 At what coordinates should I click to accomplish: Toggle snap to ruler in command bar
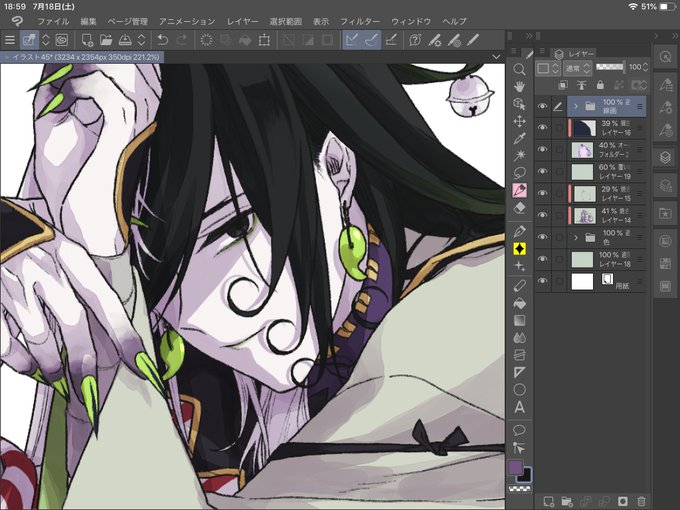click(352, 40)
